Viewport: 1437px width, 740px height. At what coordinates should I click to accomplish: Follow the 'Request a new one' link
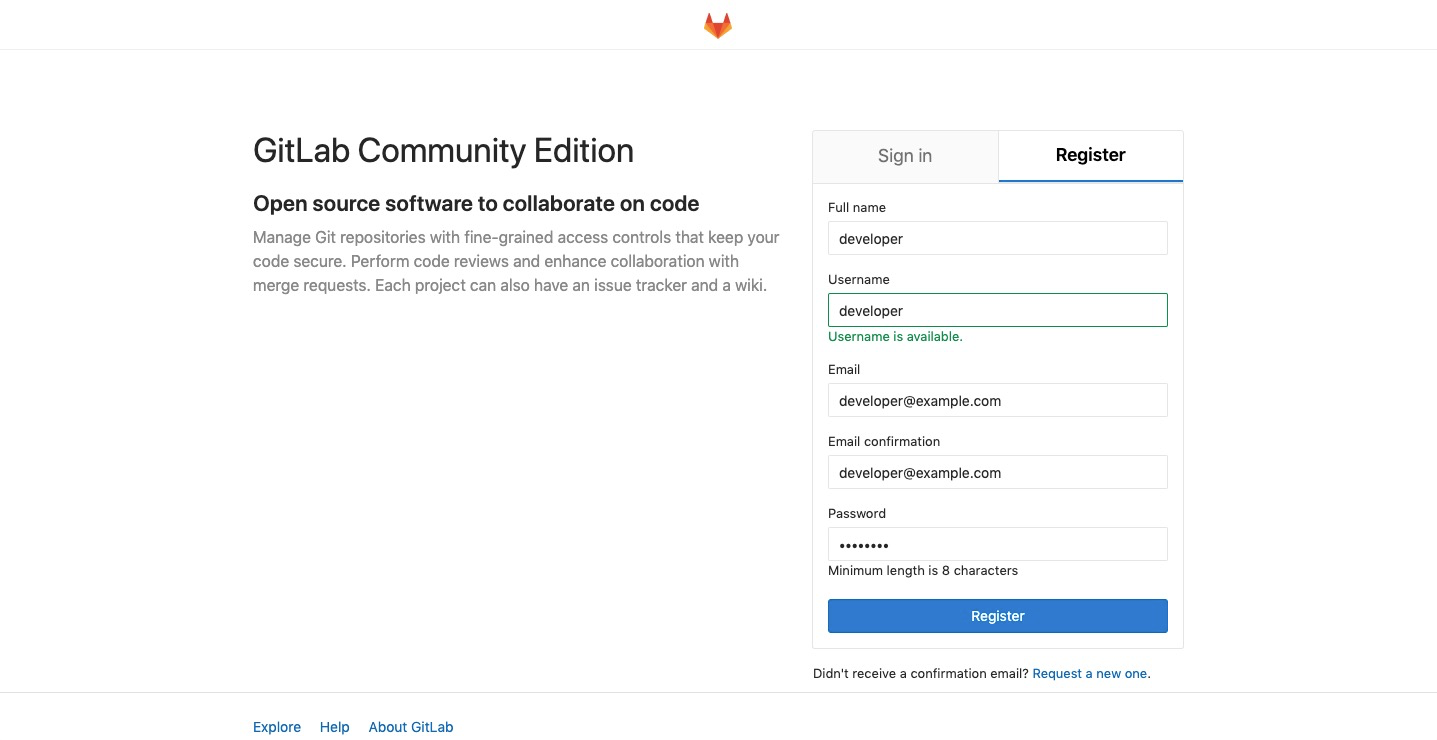1090,674
